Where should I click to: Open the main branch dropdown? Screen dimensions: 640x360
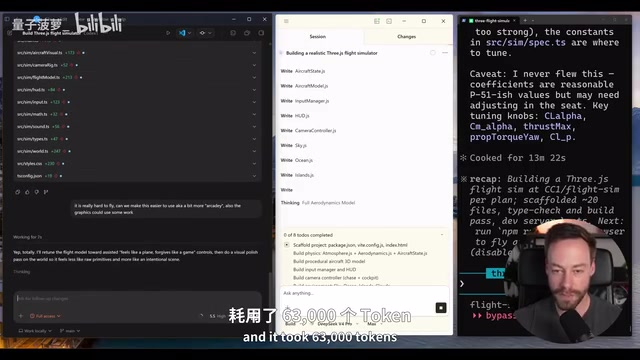pyautogui.click(x=70, y=331)
